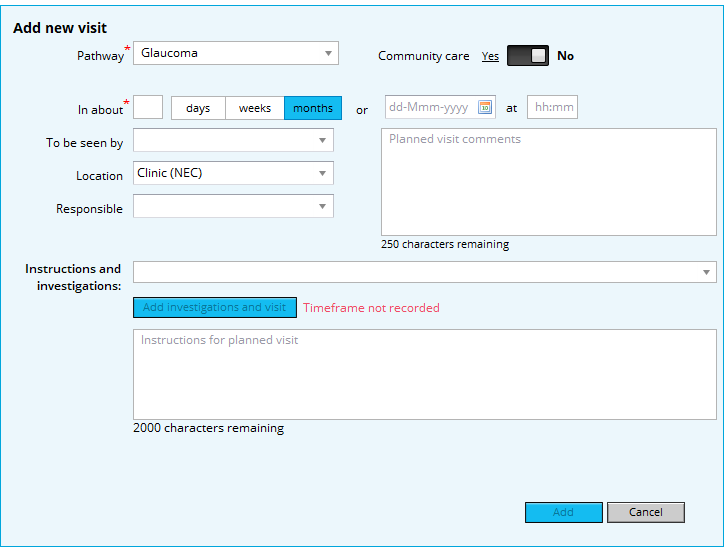The height and width of the screenshot is (547, 726).
Task: Select the days timeframe option
Action: coord(198,108)
